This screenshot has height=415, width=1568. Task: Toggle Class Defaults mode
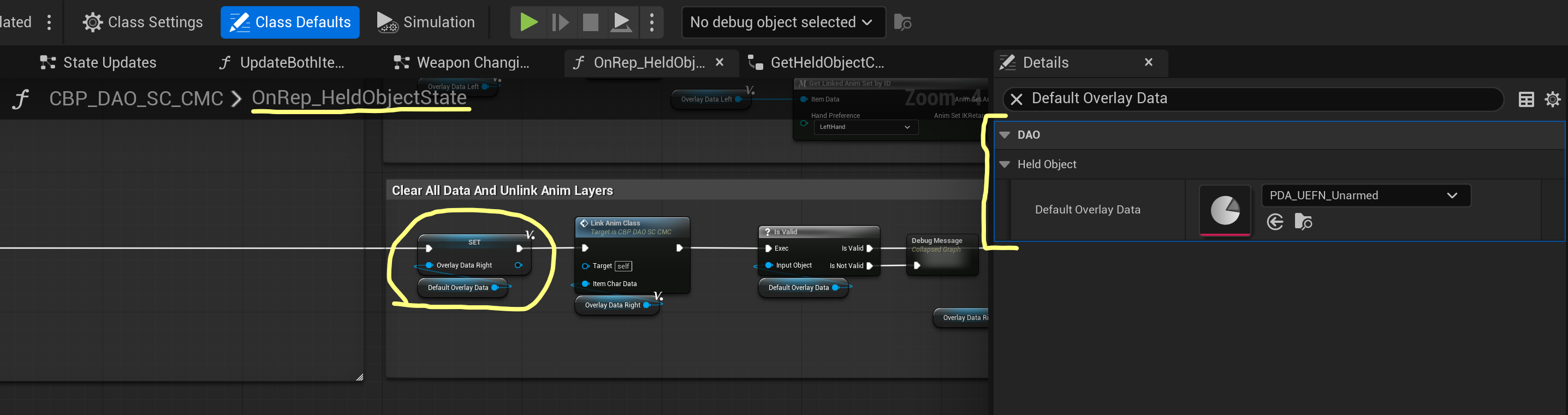[290, 22]
